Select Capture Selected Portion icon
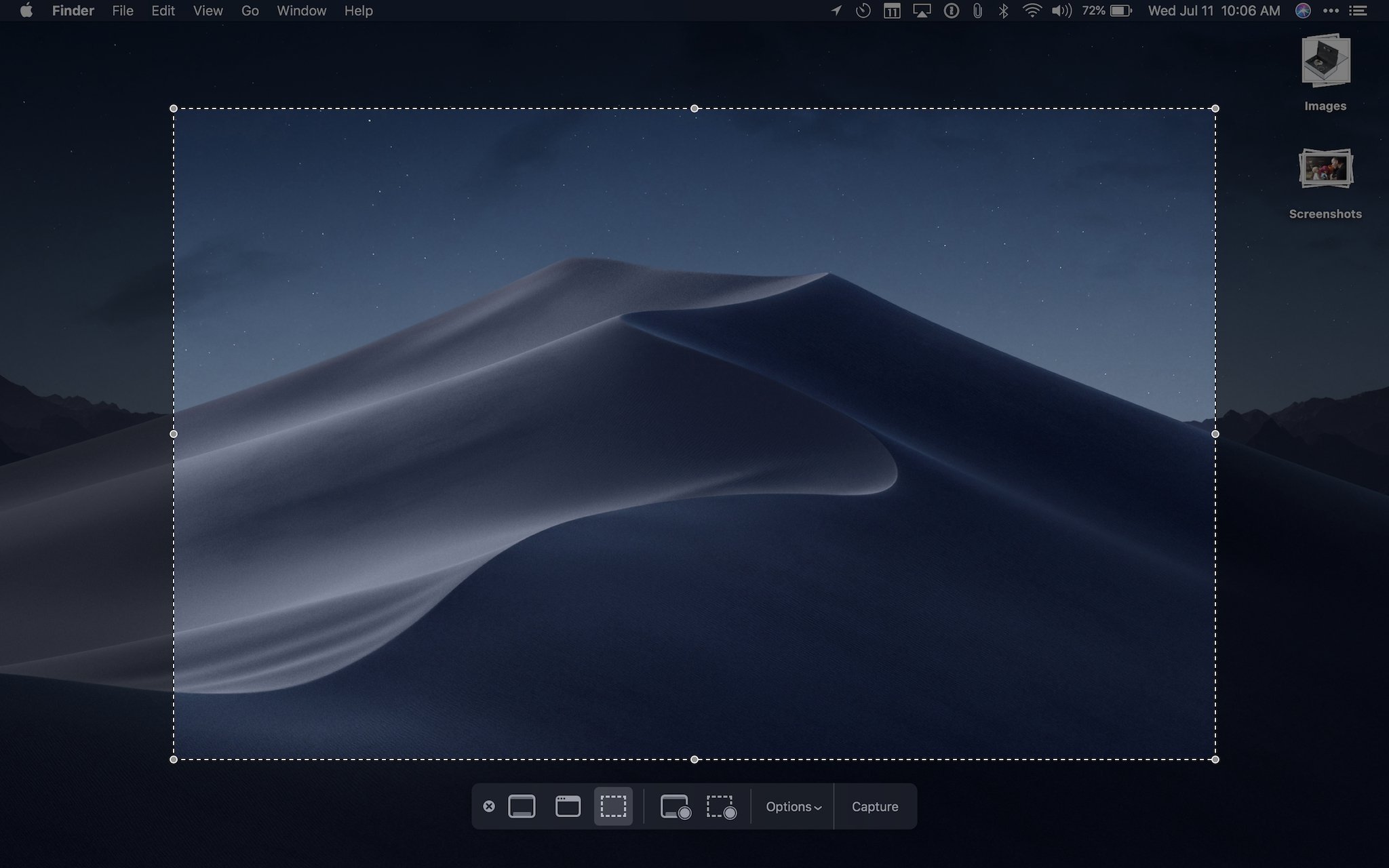This screenshot has width=1389, height=868. pos(613,806)
